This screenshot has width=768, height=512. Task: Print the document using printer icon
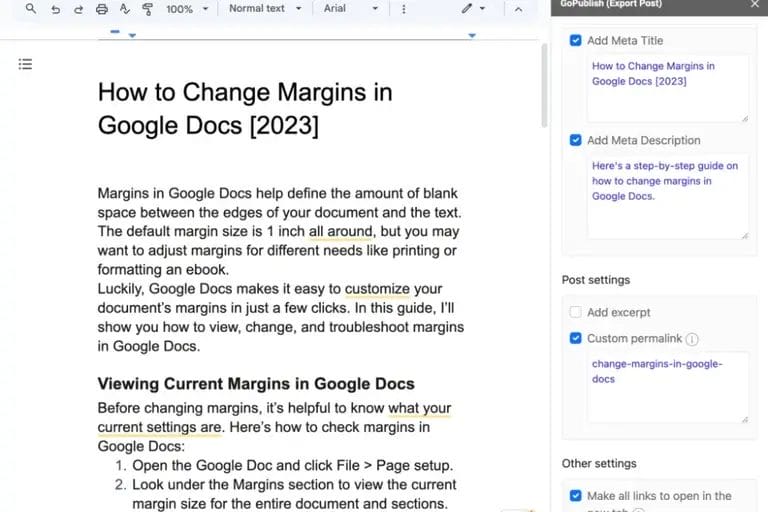102,9
